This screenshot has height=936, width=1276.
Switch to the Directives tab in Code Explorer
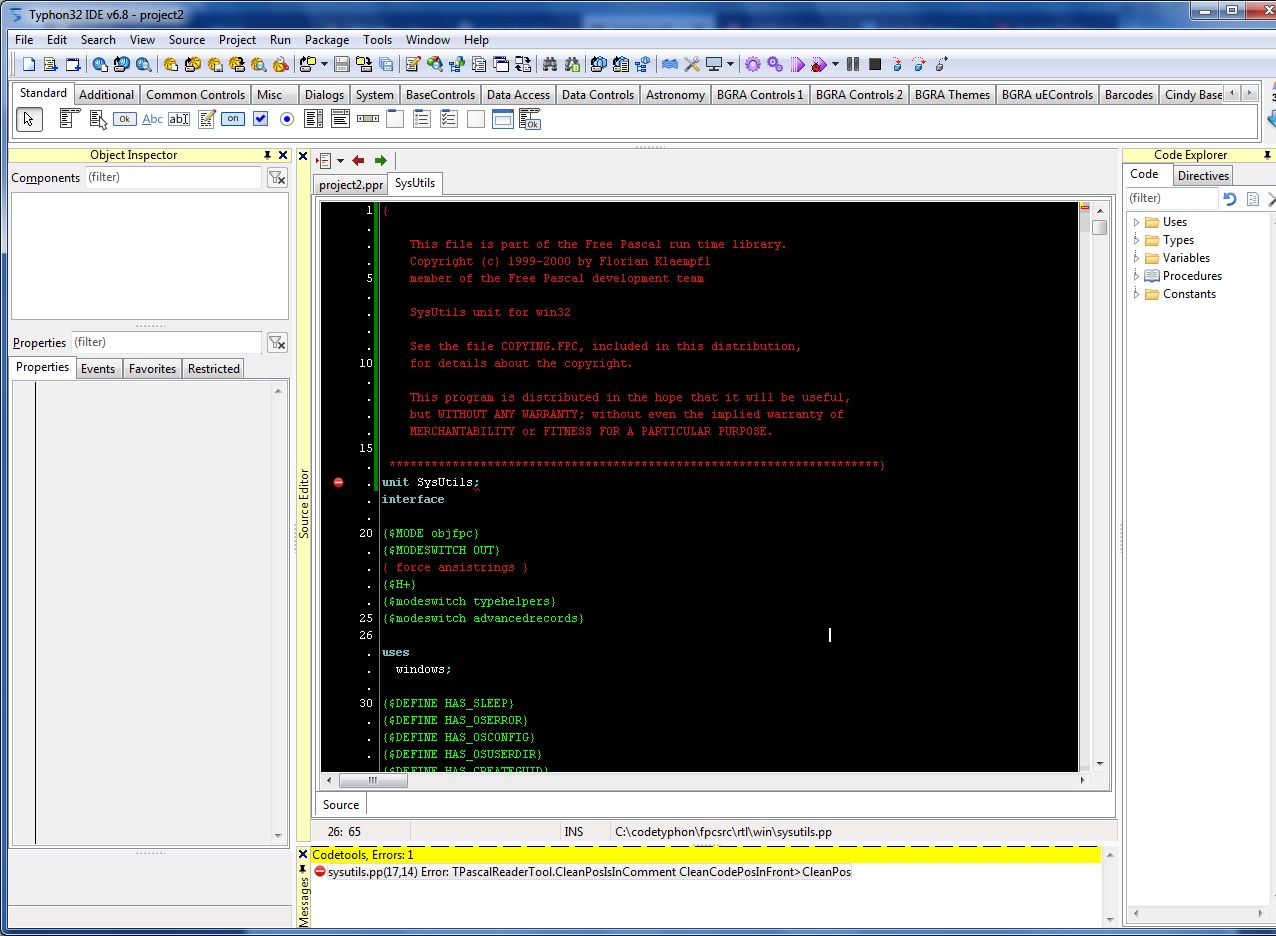click(1202, 176)
